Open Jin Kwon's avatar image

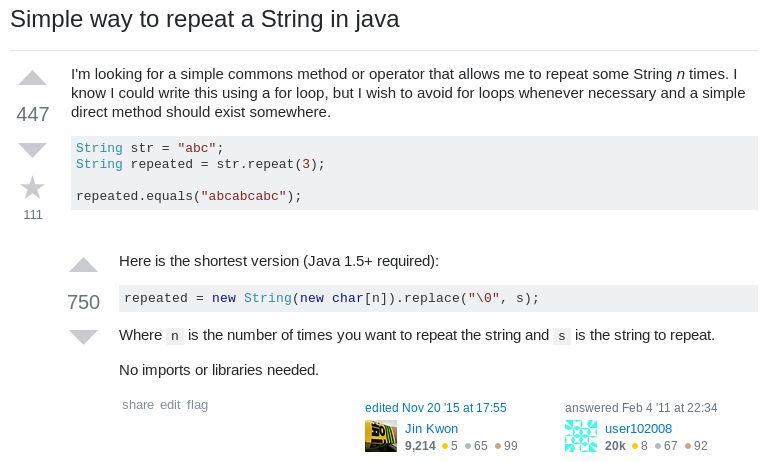point(381,436)
